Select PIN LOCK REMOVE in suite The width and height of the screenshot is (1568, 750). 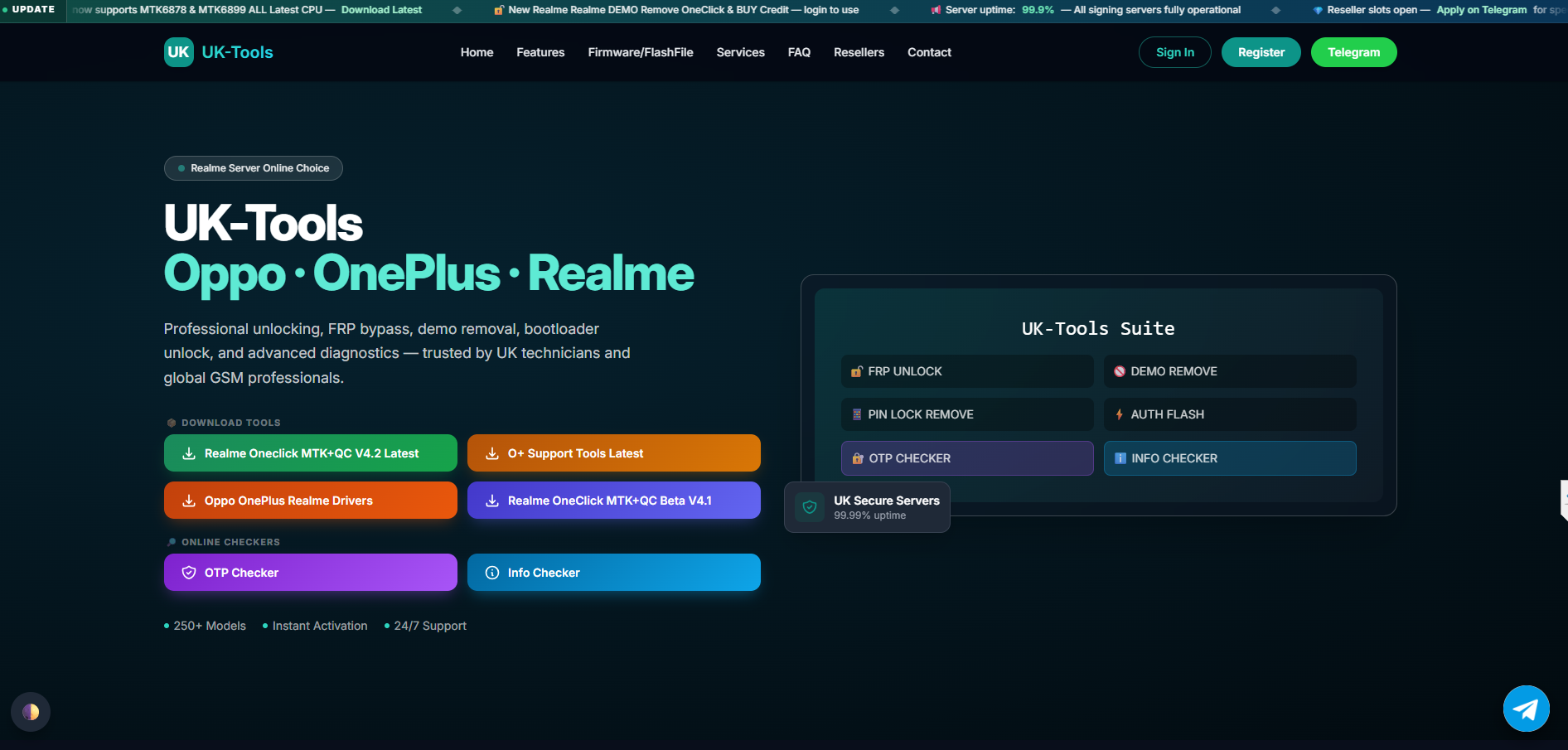click(x=967, y=414)
